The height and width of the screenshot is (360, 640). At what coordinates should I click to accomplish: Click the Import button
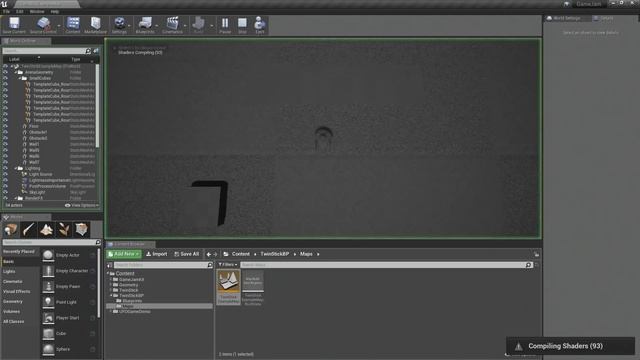(157, 254)
